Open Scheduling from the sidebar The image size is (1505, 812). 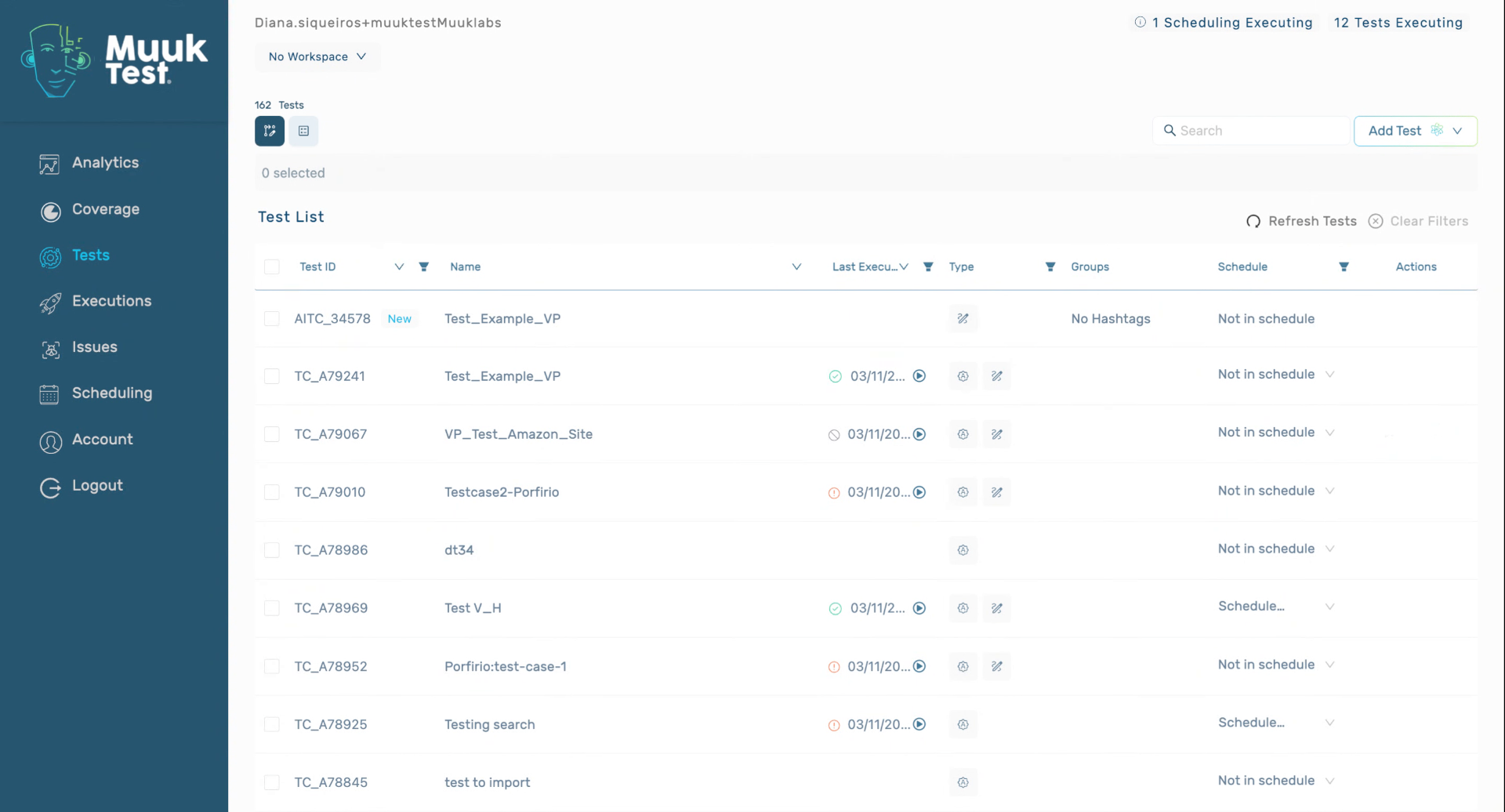point(111,393)
